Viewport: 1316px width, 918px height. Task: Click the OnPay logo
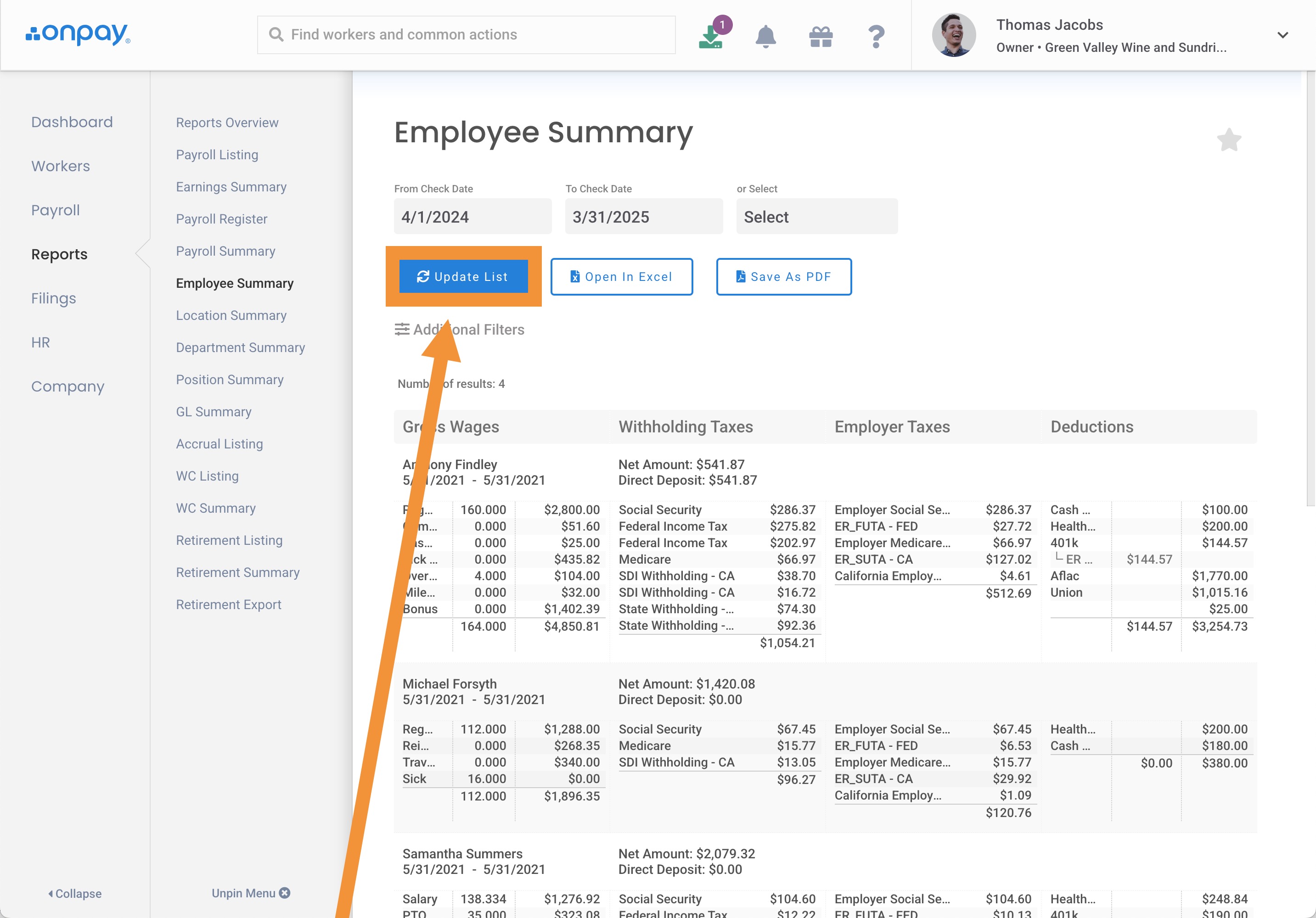[x=78, y=34]
